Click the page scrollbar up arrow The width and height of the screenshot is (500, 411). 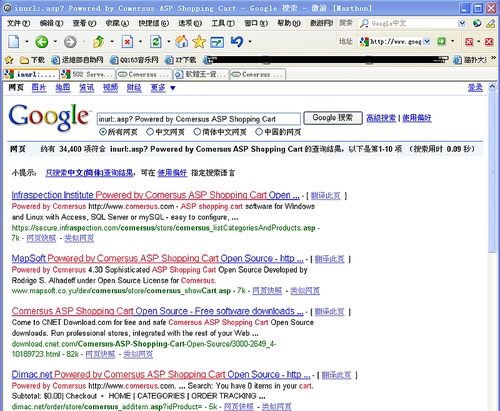493,87
